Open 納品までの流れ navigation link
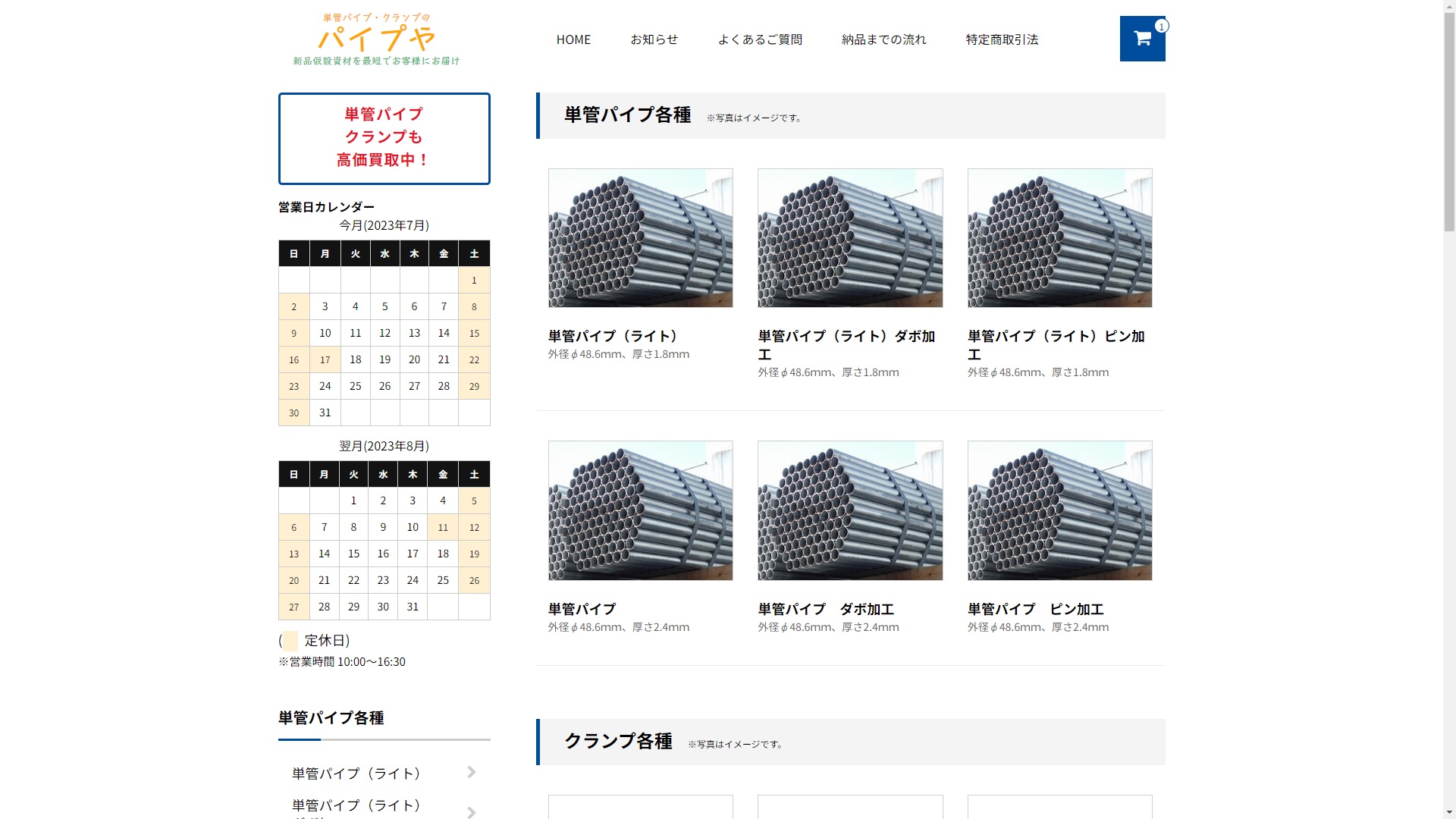This screenshot has width=1456, height=819. (883, 39)
